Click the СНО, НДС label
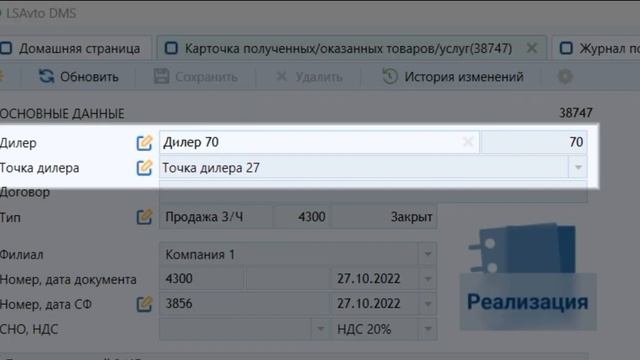 click(29, 329)
